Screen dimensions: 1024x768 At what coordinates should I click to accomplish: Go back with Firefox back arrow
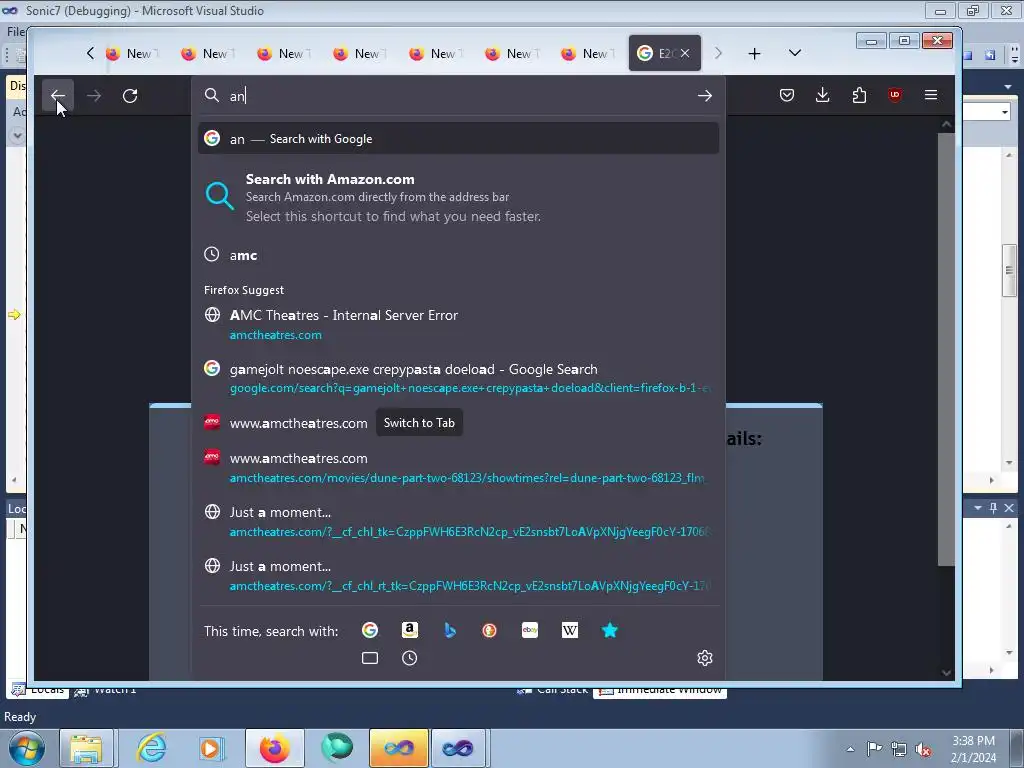pyautogui.click(x=57, y=95)
